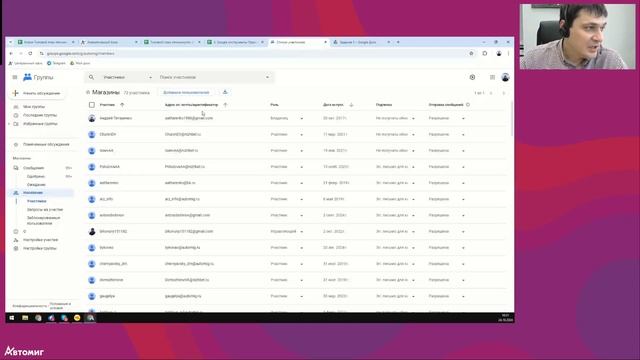Sort by email address column arrow
The image size is (640, 360).
(225, 105)
